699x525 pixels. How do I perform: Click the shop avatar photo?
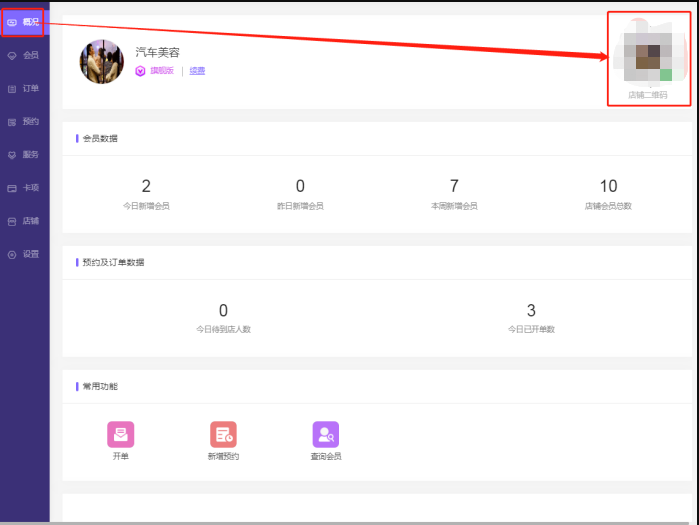click(x=102, y=62)
